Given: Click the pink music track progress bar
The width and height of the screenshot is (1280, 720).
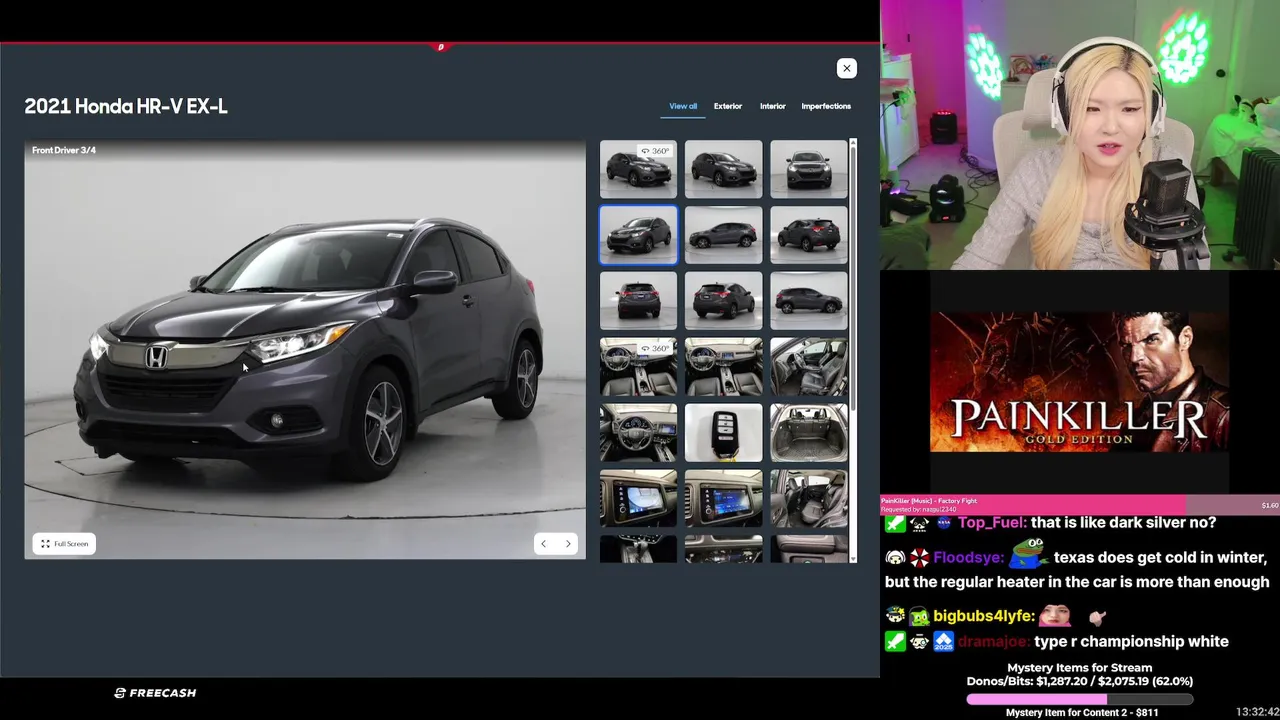Looking at the screenshot, I should (x=1079, y=505).
